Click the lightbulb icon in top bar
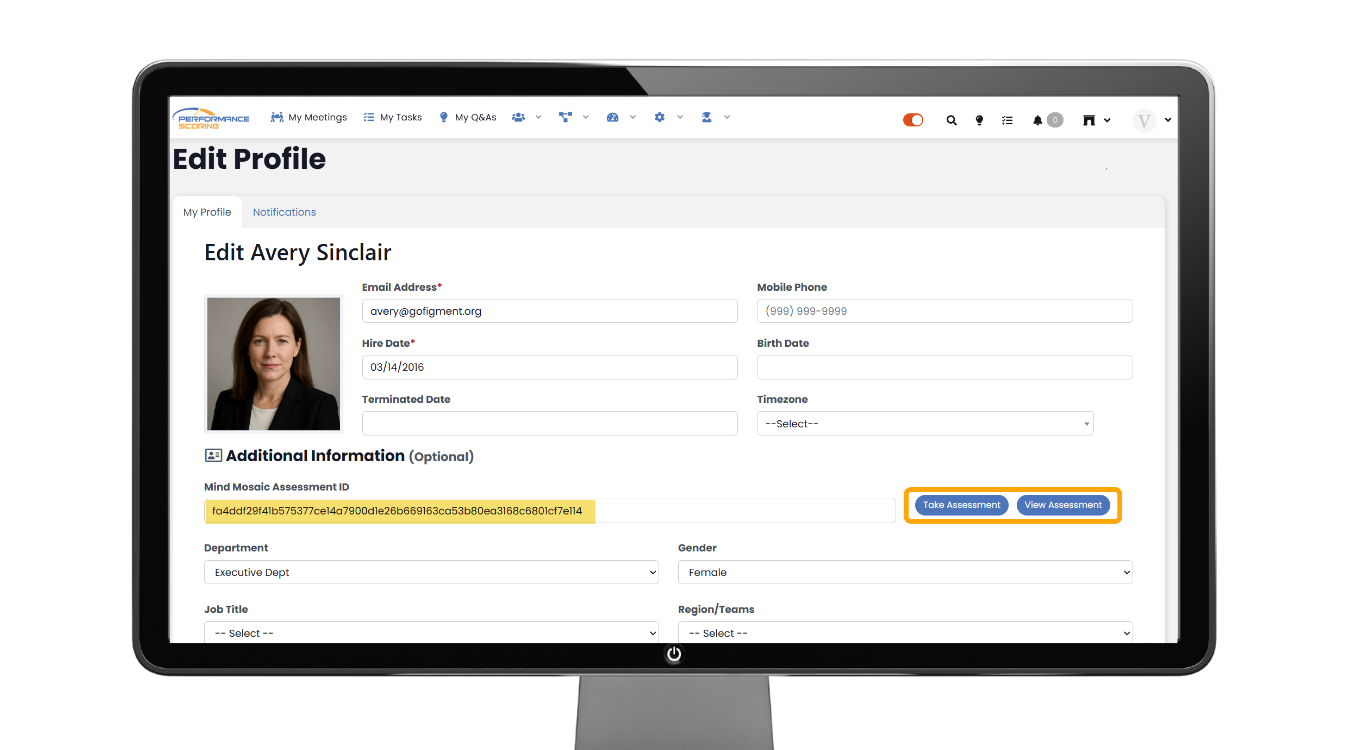This screenshot has width=1350, height=750. tap(979, 120)
